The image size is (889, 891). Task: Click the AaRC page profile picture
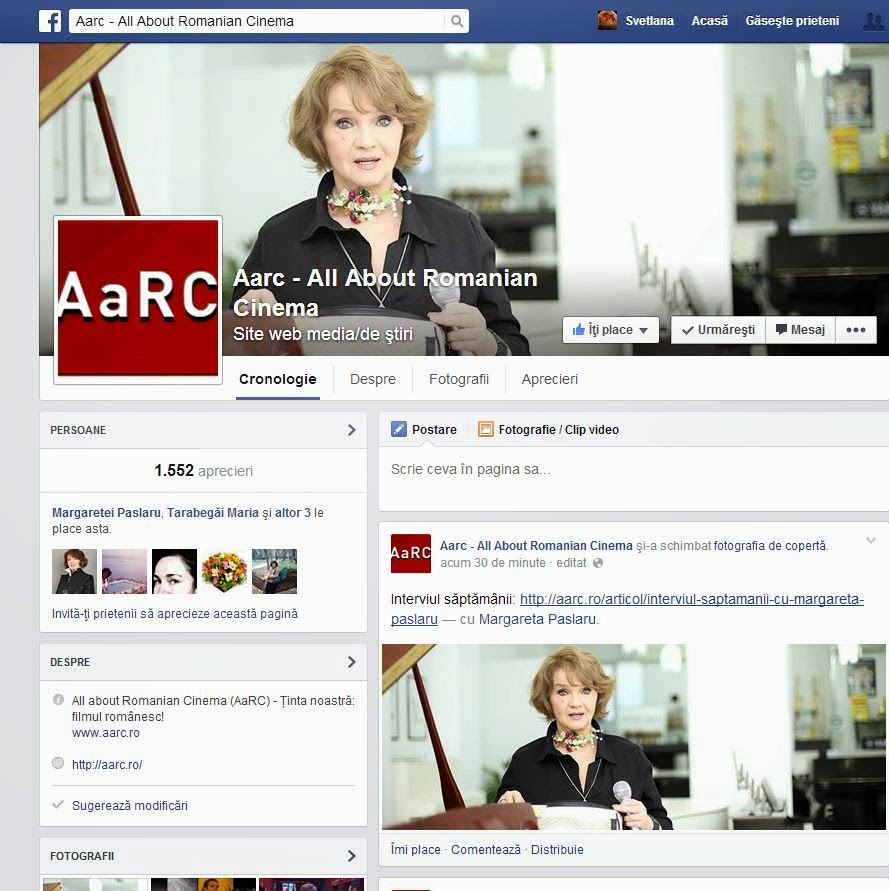coord(138,299)
